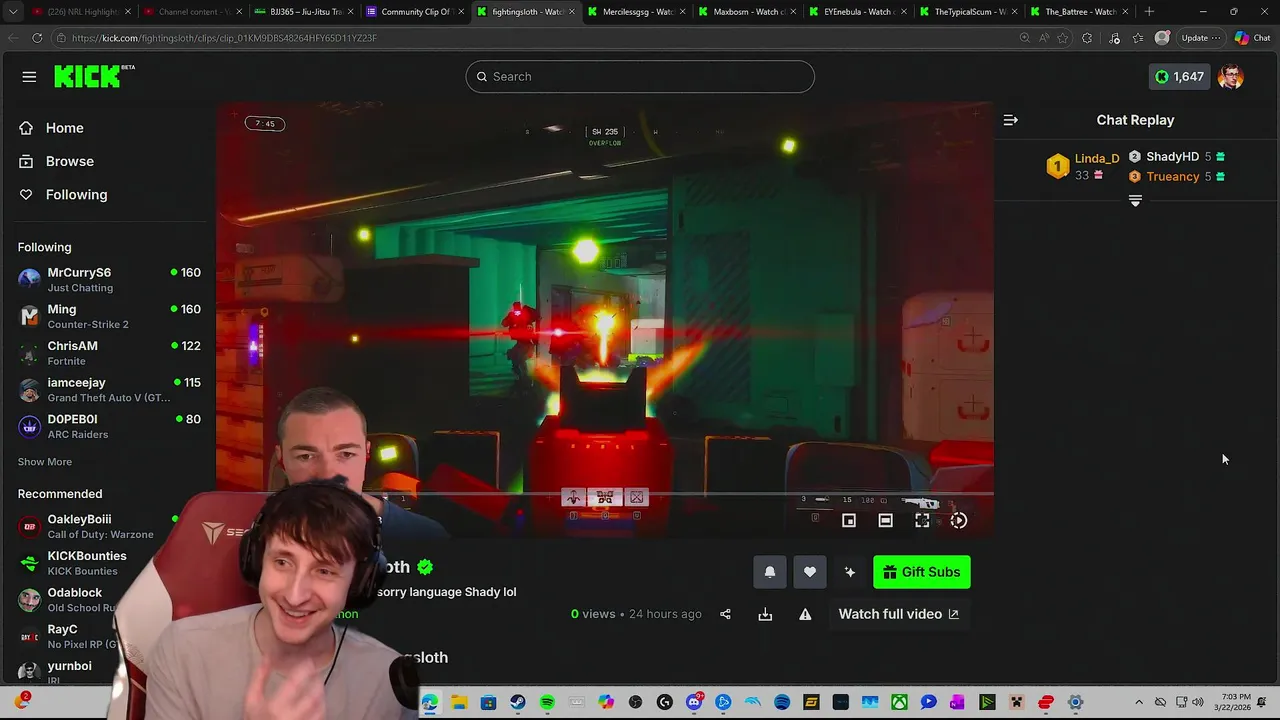Bookmark this page with star icon
Image resolution: width=1280 pixels, height=720 pixels.
click(x=1063, y=38)
